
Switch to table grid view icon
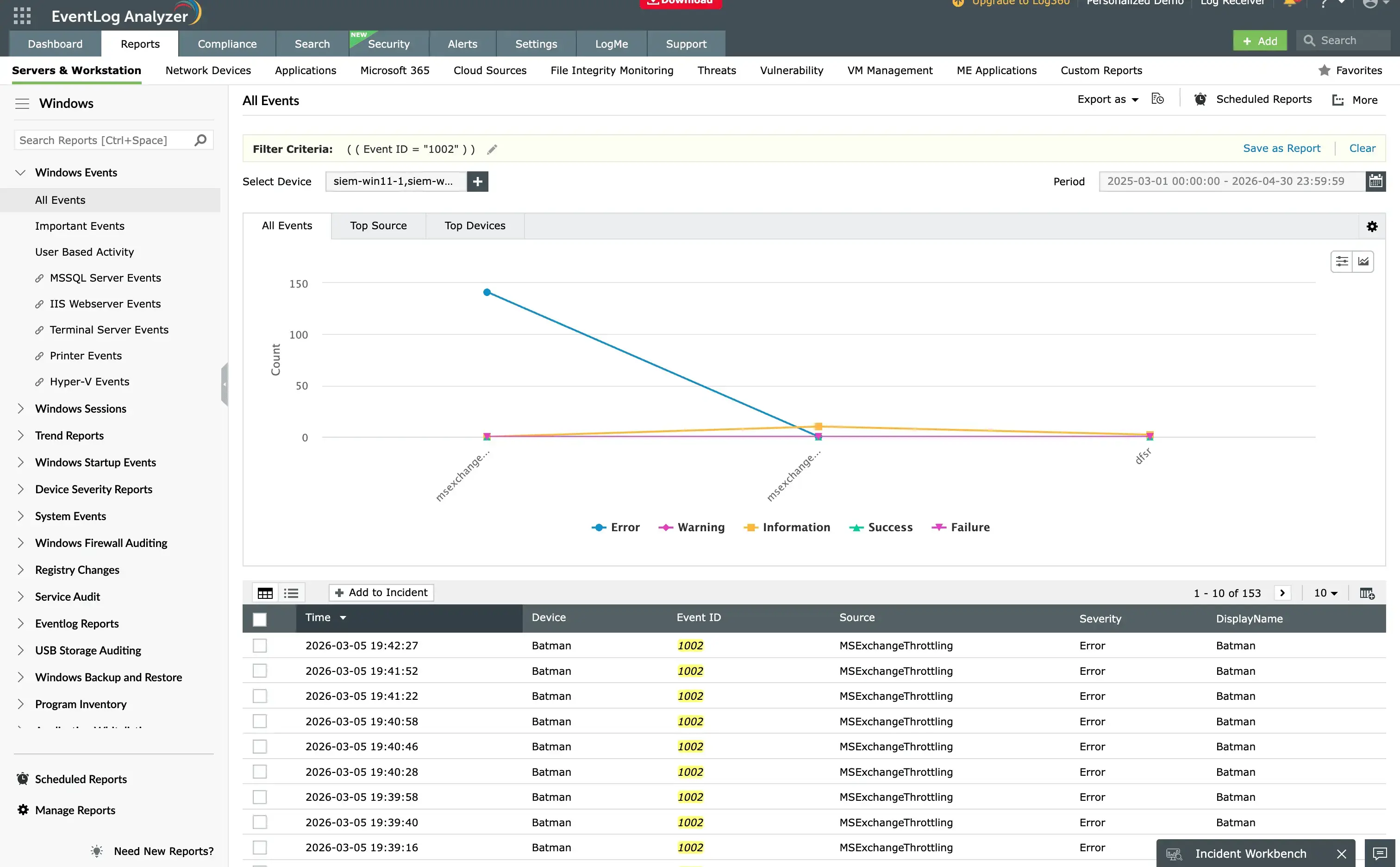pos(265,593)
